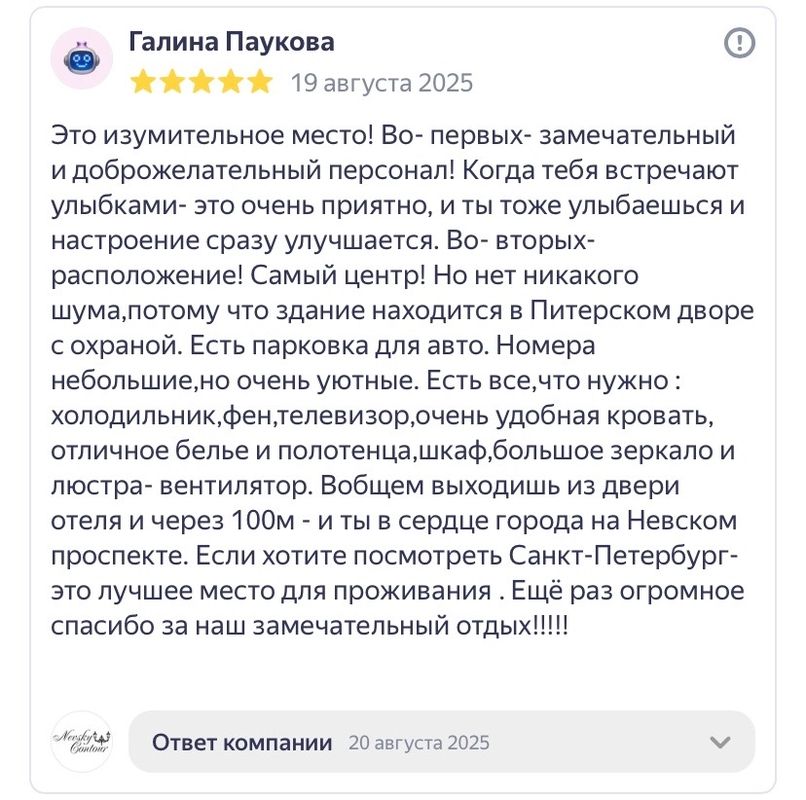Open Галина Паукова's robot avatar
The height and width of the screenshot is (800, 806).
click(x=81, y=59)
